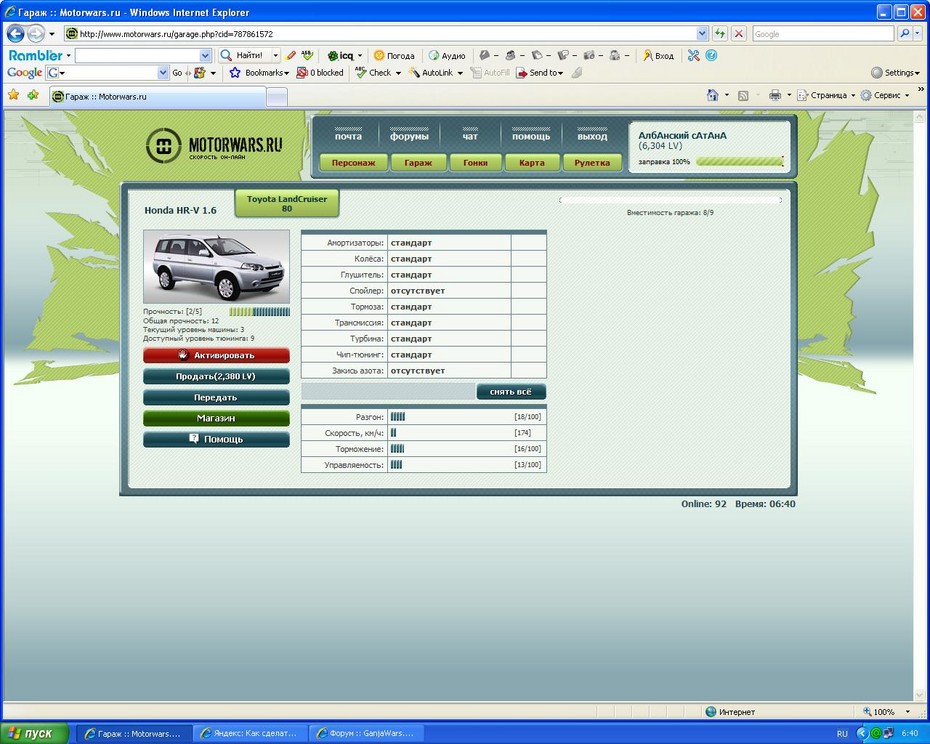Open the Гонки navigation menu item
The height and width of the screenshot is (744, 930).
point(475,162)
